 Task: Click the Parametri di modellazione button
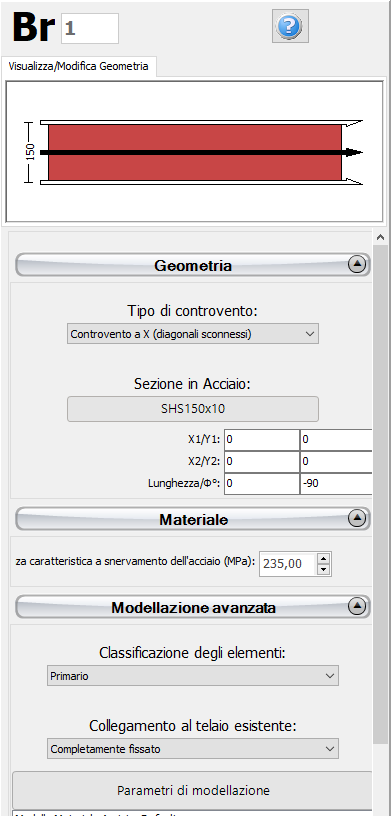[193, 790]
